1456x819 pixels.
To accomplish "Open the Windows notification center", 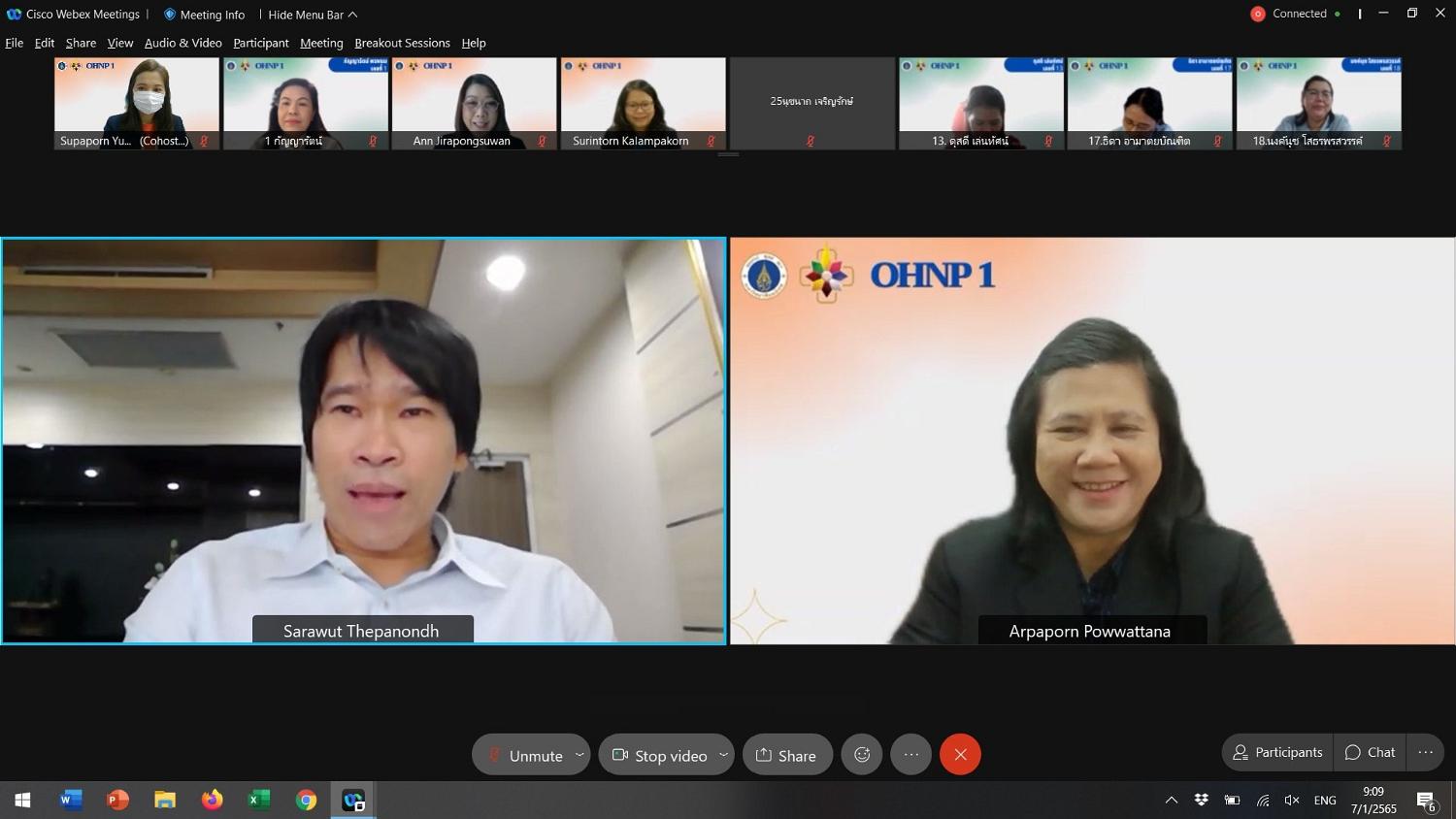I will coord(1427,802).
